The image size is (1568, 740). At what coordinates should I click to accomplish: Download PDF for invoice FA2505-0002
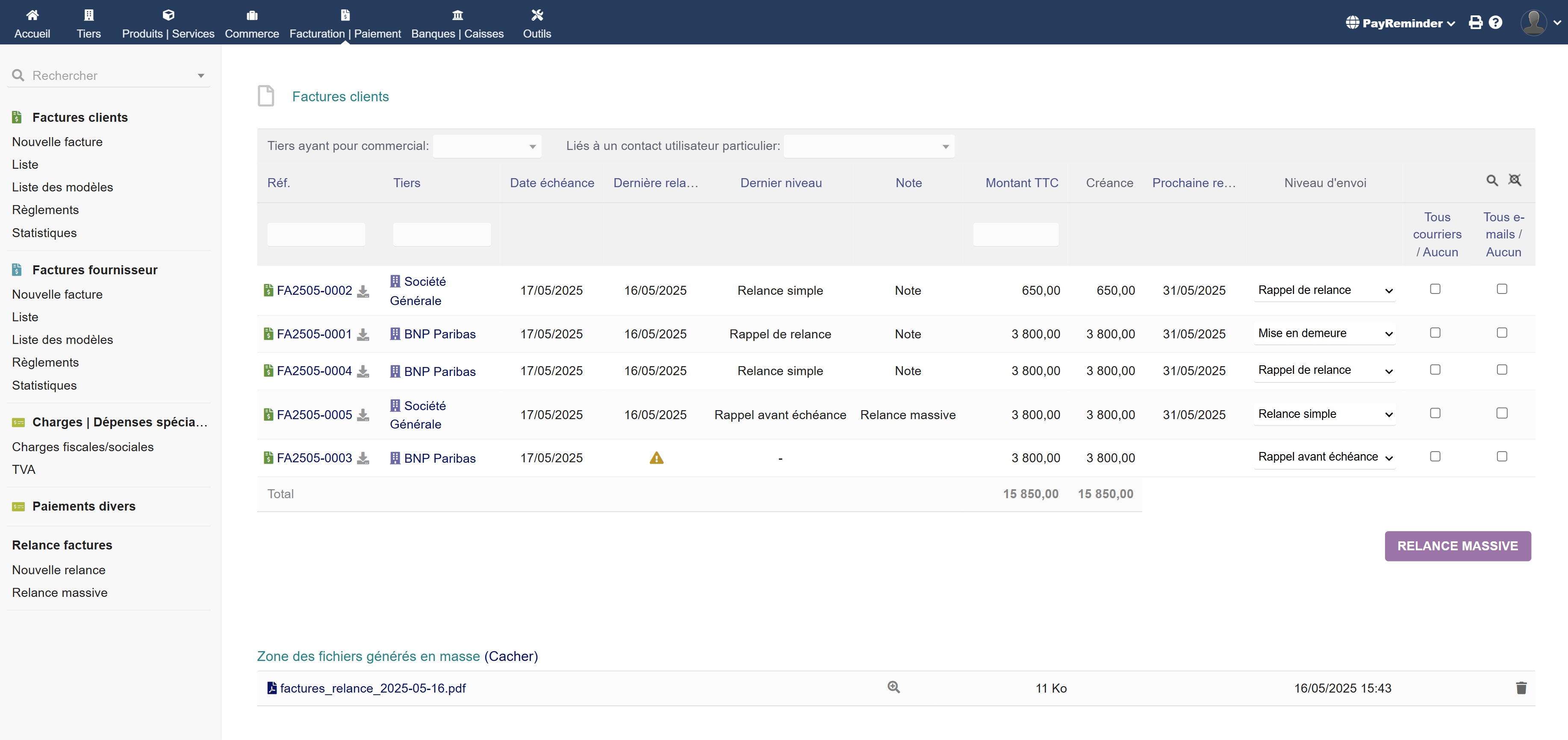pyautogui.click(x=363, y=291)
